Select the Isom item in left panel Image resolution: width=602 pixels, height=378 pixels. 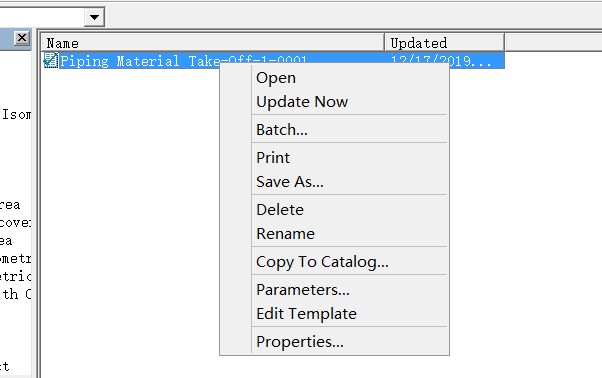16,114
